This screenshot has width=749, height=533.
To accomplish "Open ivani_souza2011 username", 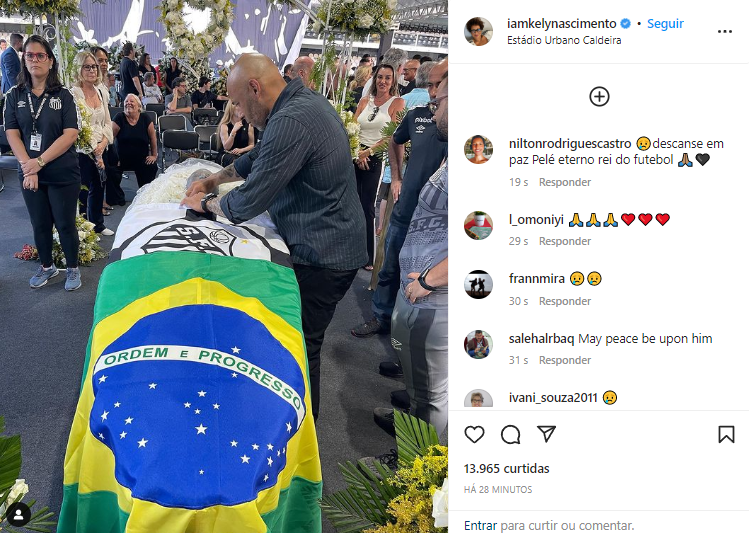I will coord(553,397).
